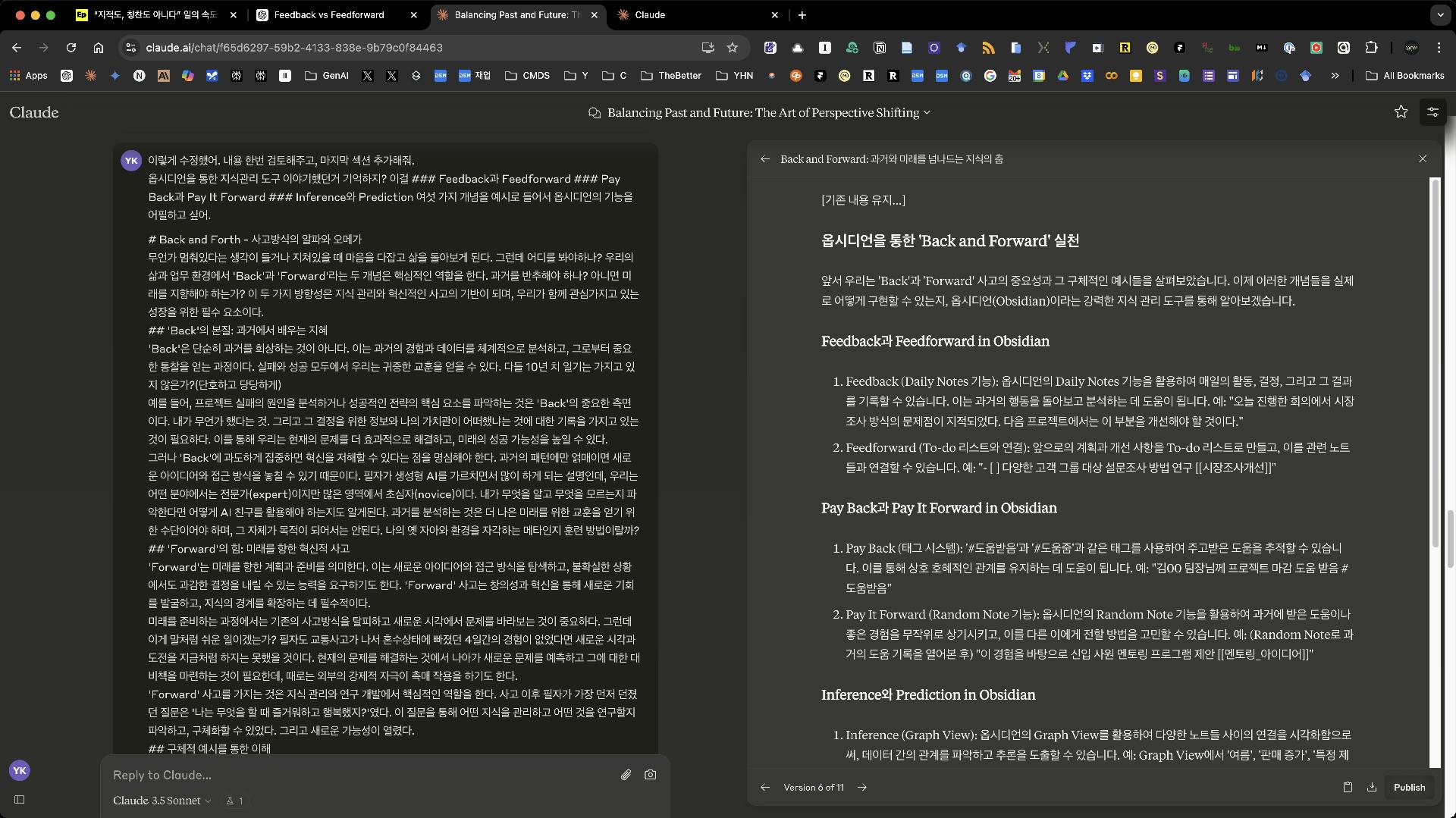Click the artifact panel scrollbar

1434,364
